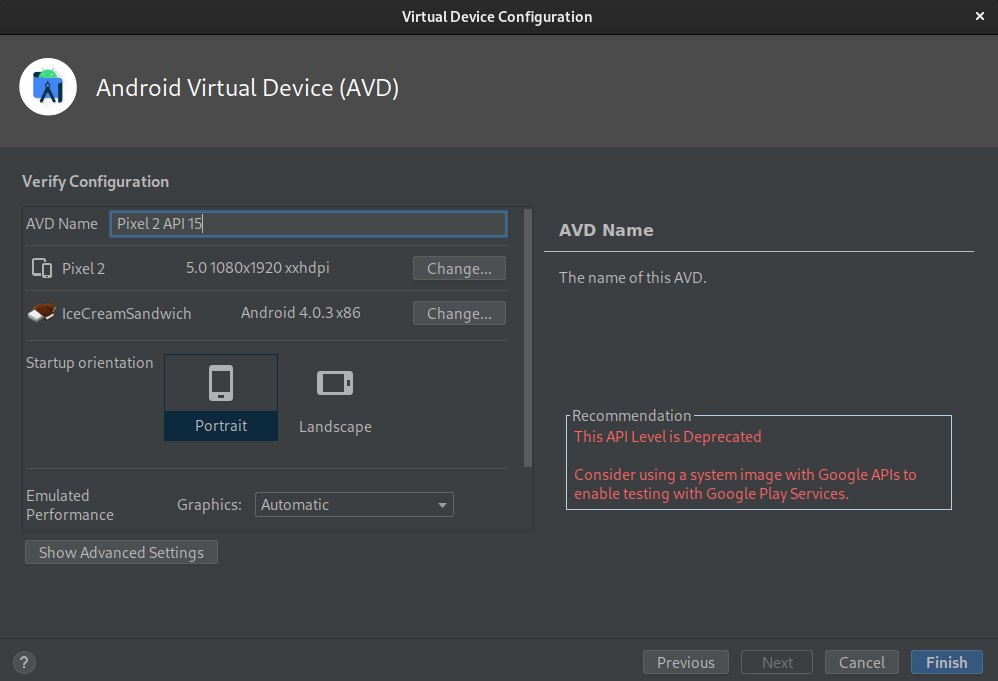Click the 'Recommendation' group label
Screen dimensions: 998x681
pos(631,416)
